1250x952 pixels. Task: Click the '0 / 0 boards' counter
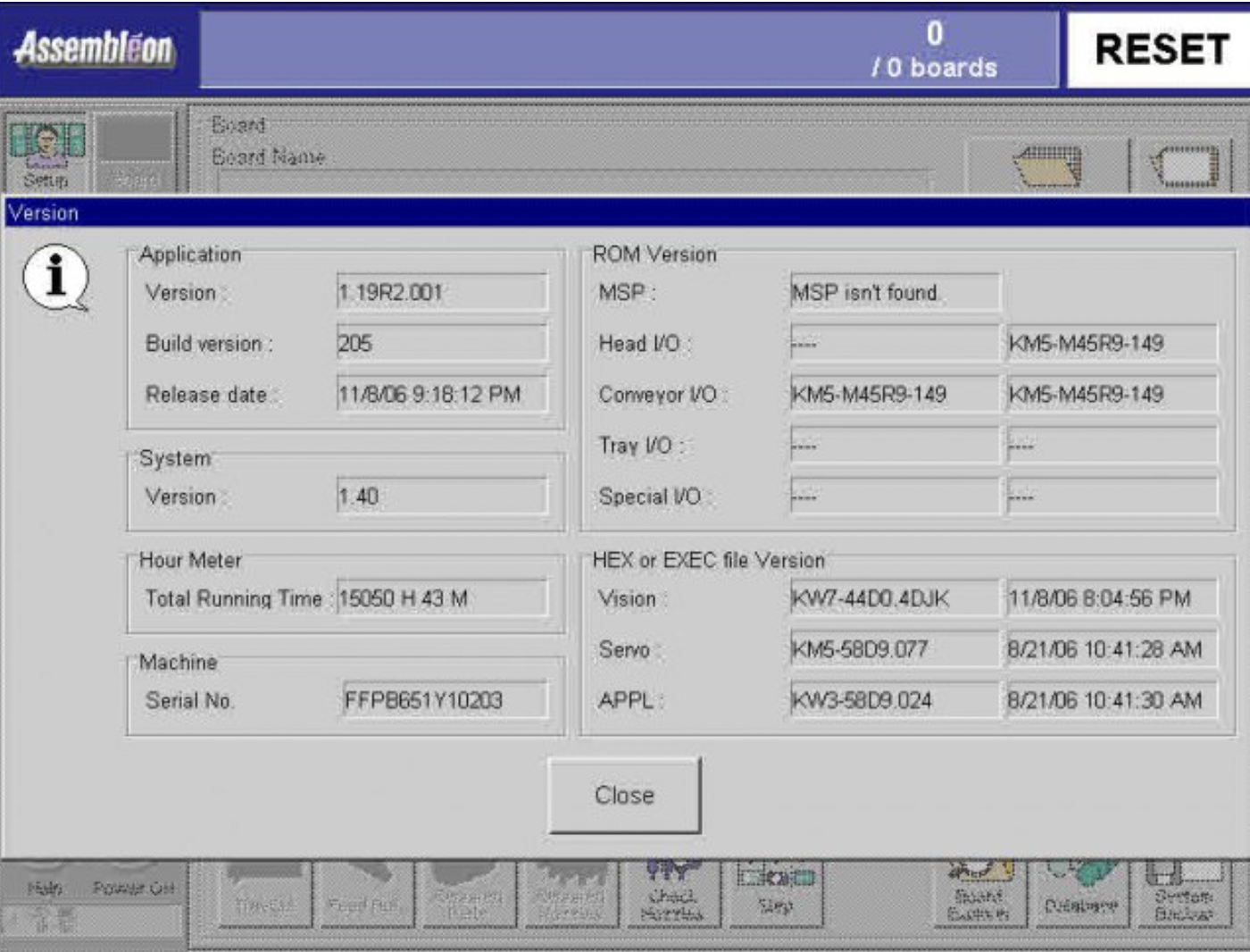click(x=934, y=50)
